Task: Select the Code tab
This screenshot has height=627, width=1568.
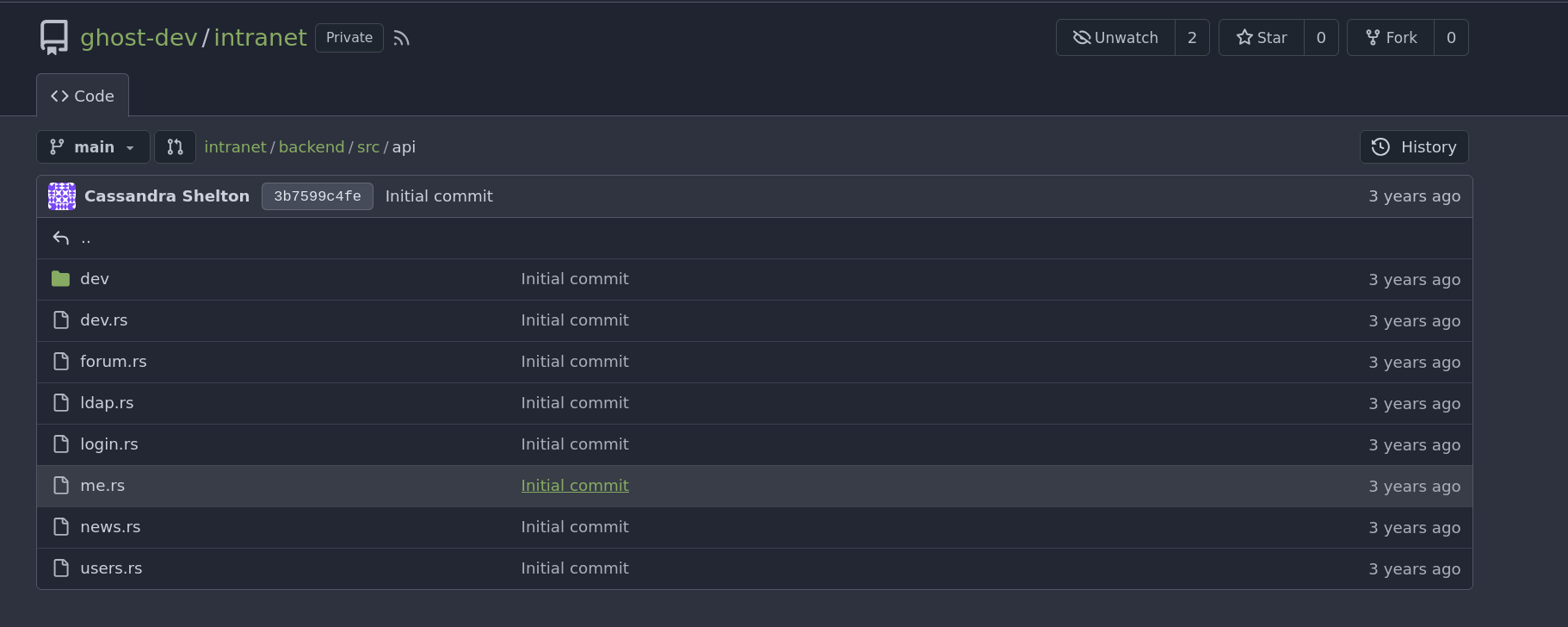Action: coord(83,96)
